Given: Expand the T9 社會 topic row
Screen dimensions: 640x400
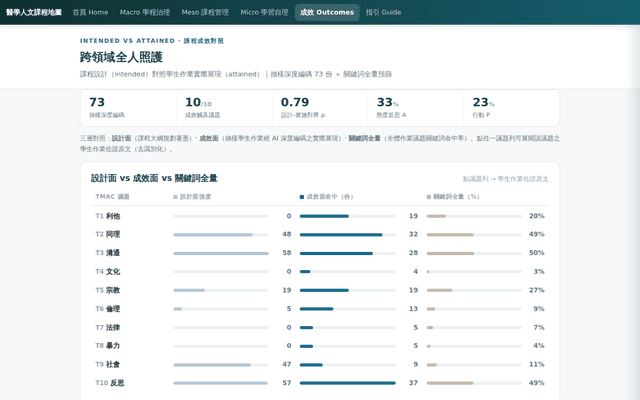Looking at the screenshot, I should [320, 364].
